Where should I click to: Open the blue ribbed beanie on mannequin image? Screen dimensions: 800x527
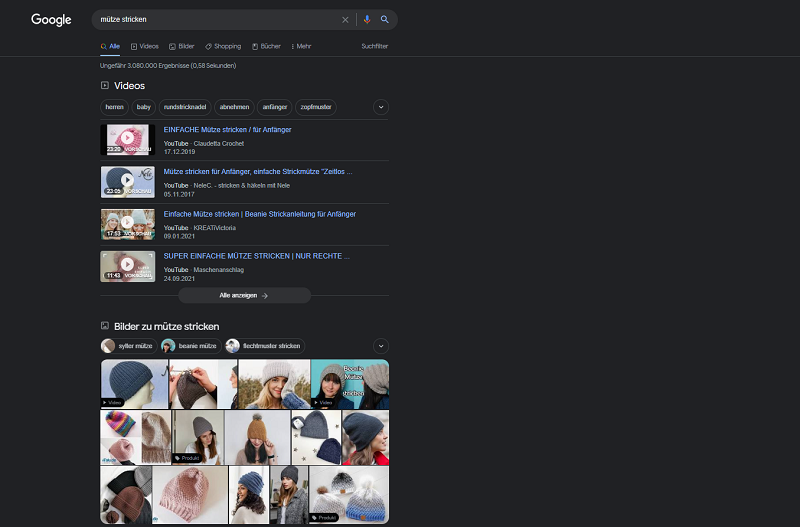point(134,384)
